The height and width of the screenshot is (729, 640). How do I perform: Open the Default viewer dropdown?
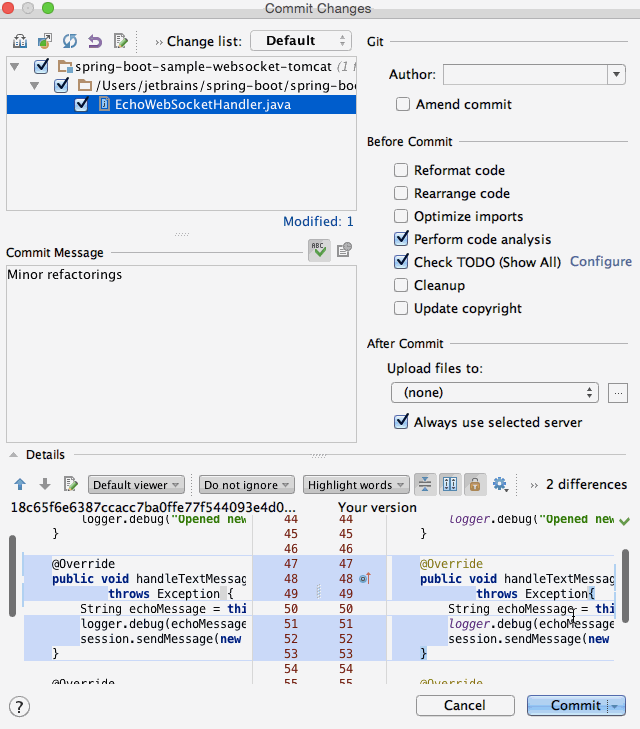pos(136,485)
